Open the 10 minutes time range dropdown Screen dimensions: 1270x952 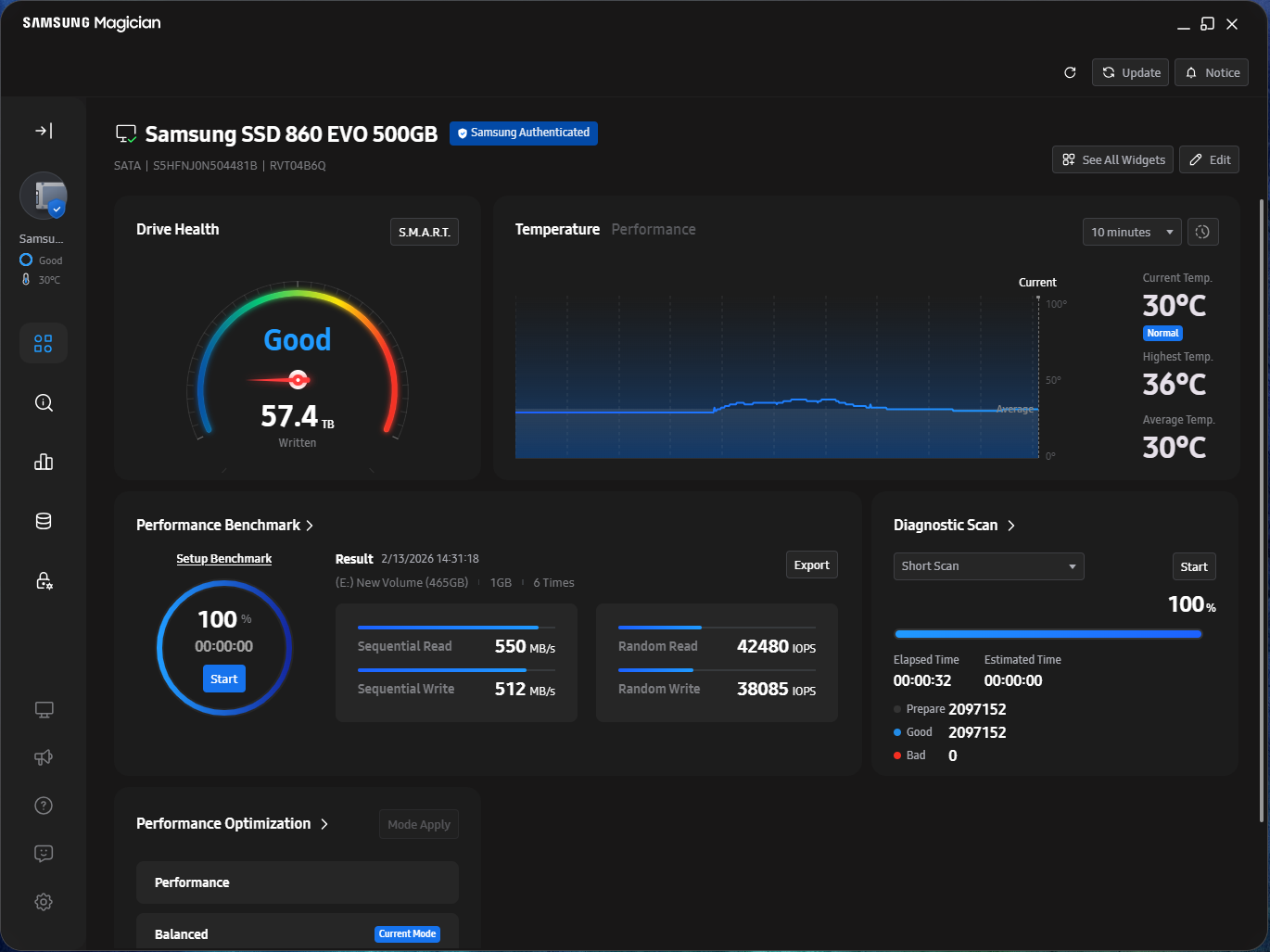tap(1132, 232)
